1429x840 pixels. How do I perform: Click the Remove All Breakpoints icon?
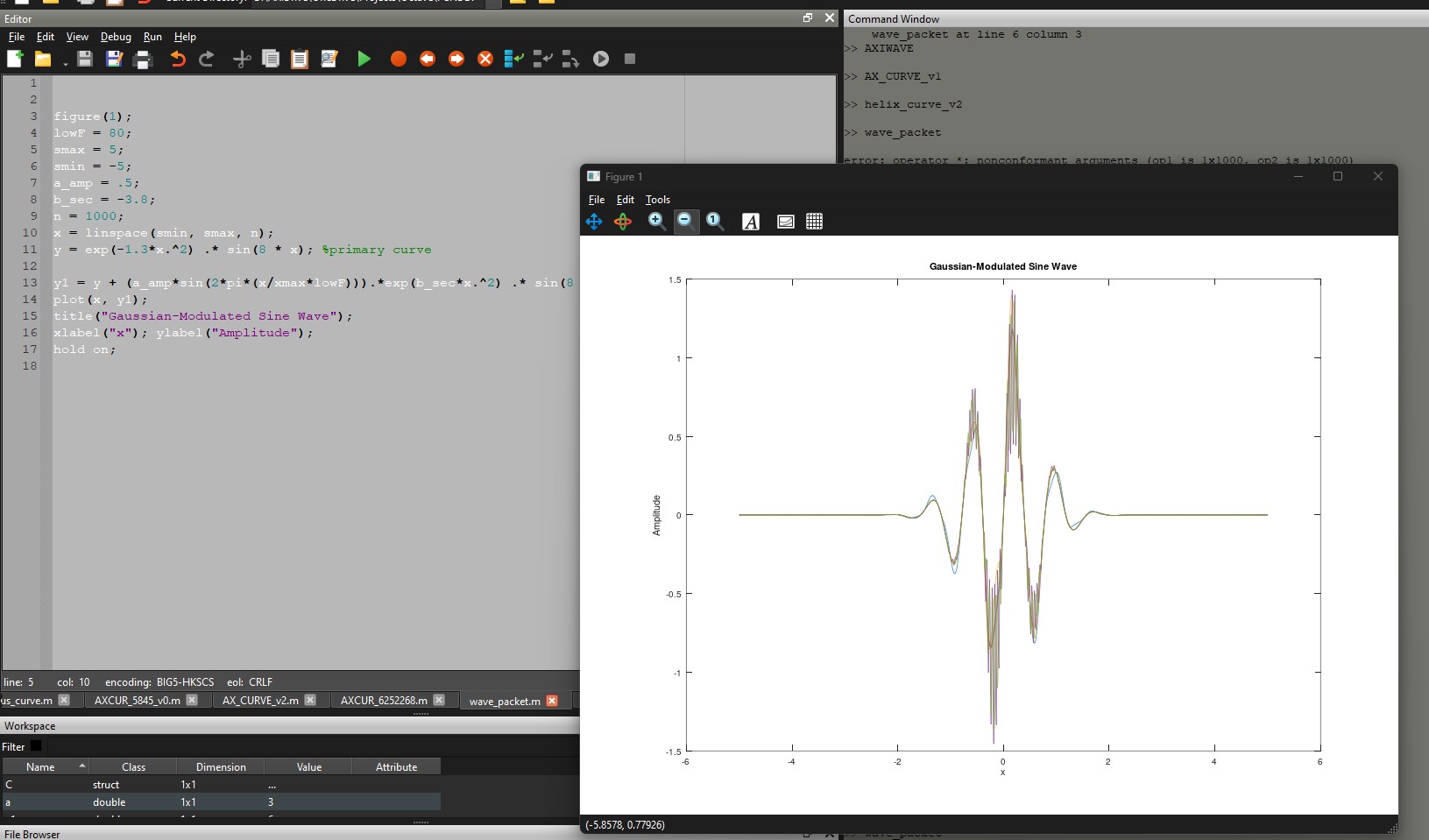pyautogui.click(x=485, y=59)
